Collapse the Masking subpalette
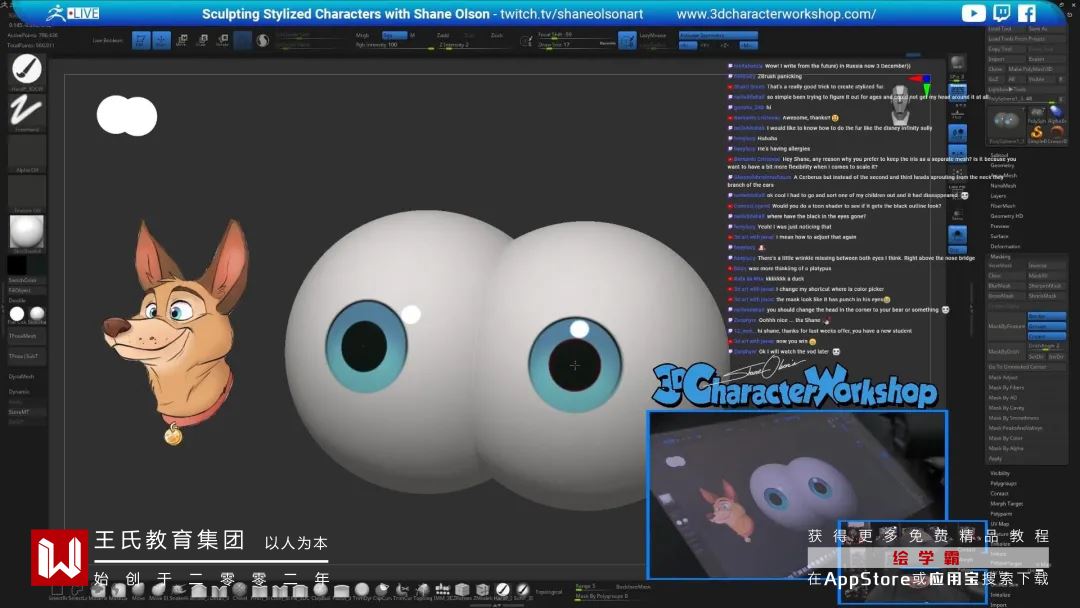 click(1000, 257)
